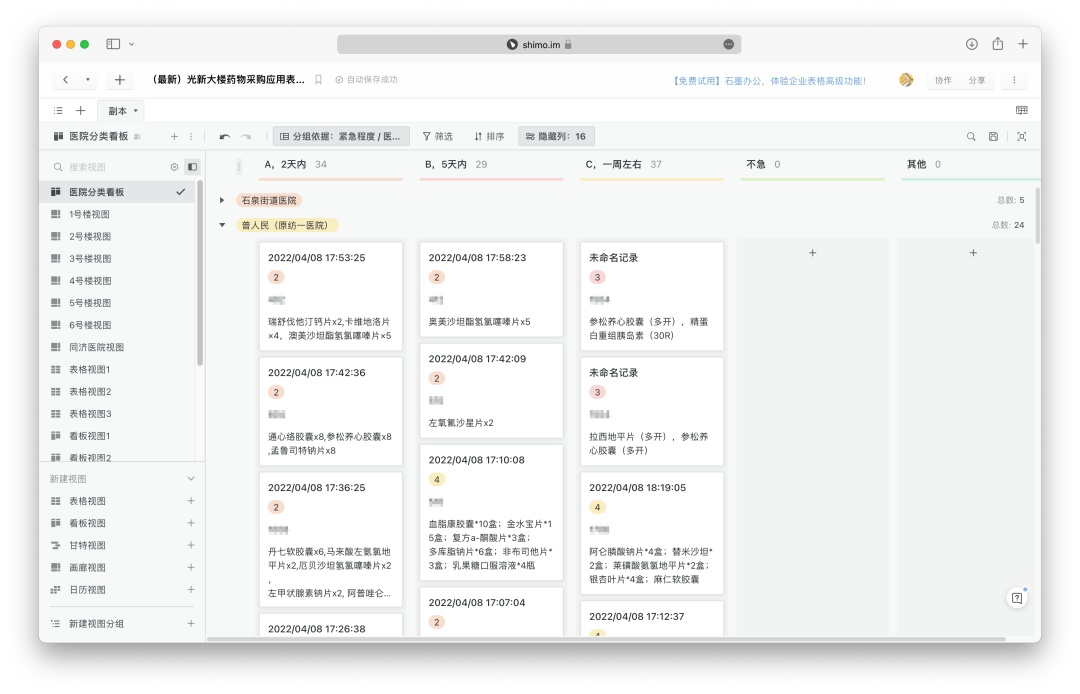This screenshot has width=1080, height=694.
Task: Toggle the 隐藏列: 16 hidden columns button
Action: tap(556, 136)
